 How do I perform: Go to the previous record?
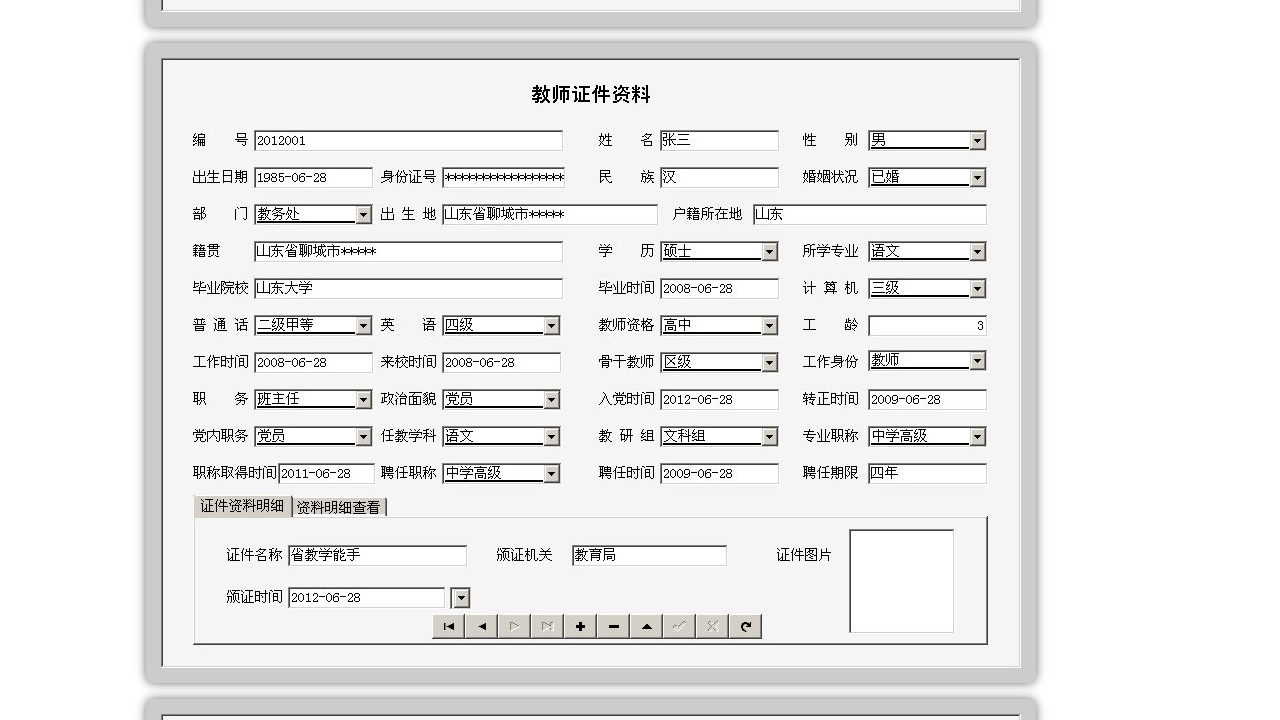pyautogui.click(x=481, y=626)
